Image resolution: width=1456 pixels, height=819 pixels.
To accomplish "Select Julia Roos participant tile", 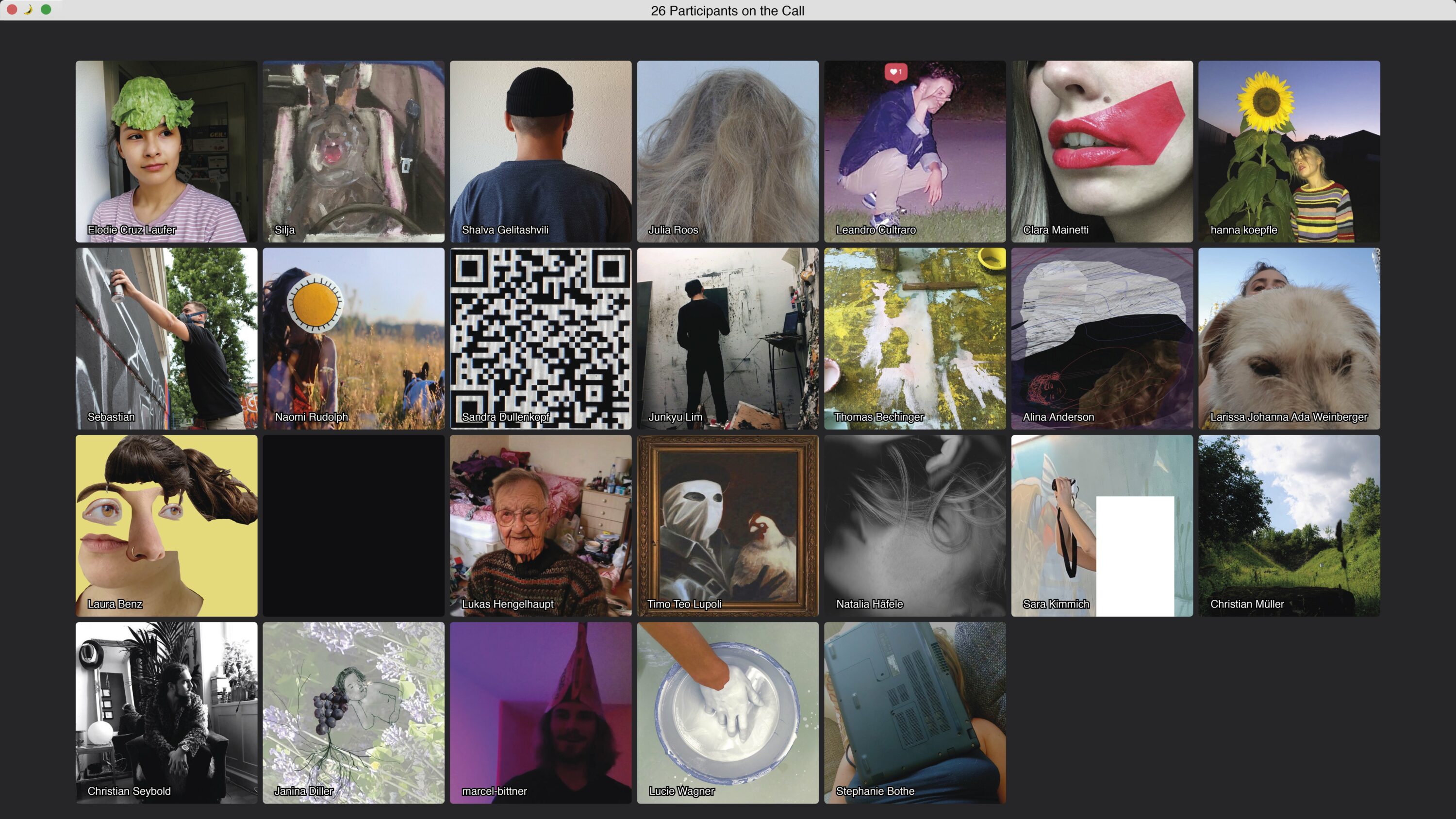I will pos(728,151).
